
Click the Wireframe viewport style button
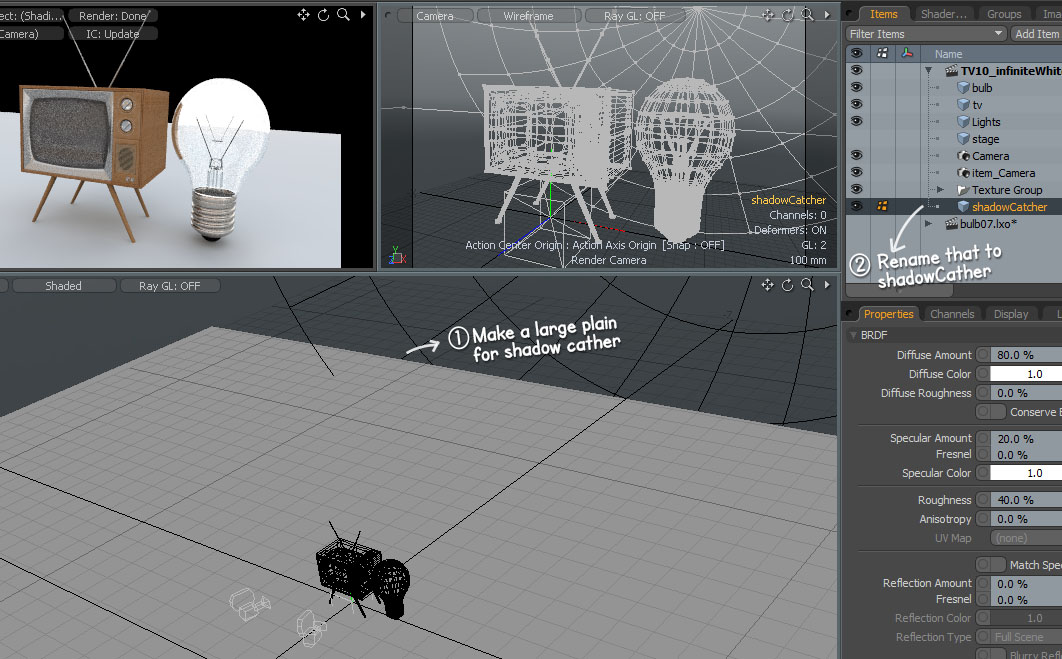(x=530, y=16)
